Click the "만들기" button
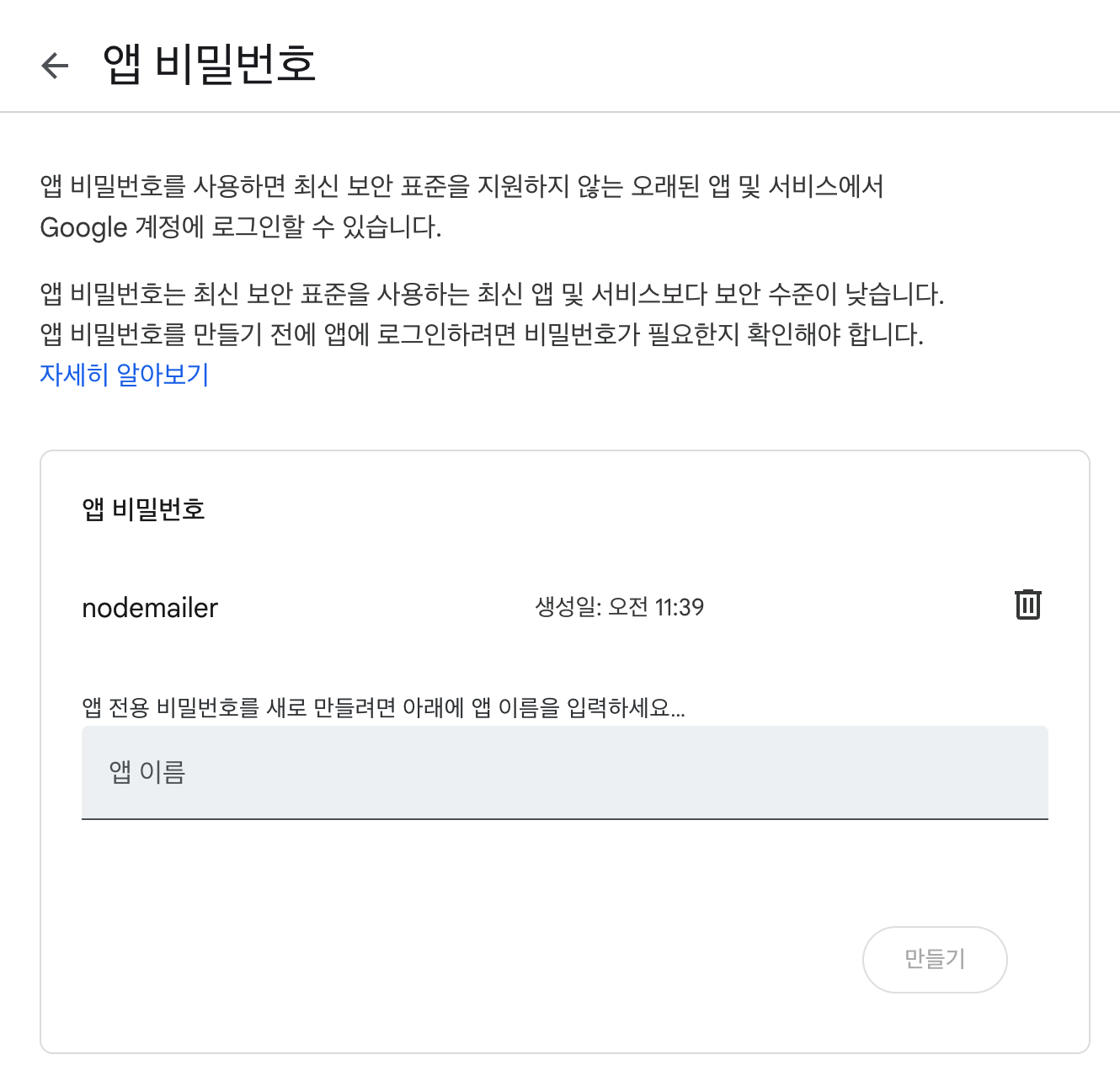This screenshot has height=1076, width=1120. click(935, 959)
